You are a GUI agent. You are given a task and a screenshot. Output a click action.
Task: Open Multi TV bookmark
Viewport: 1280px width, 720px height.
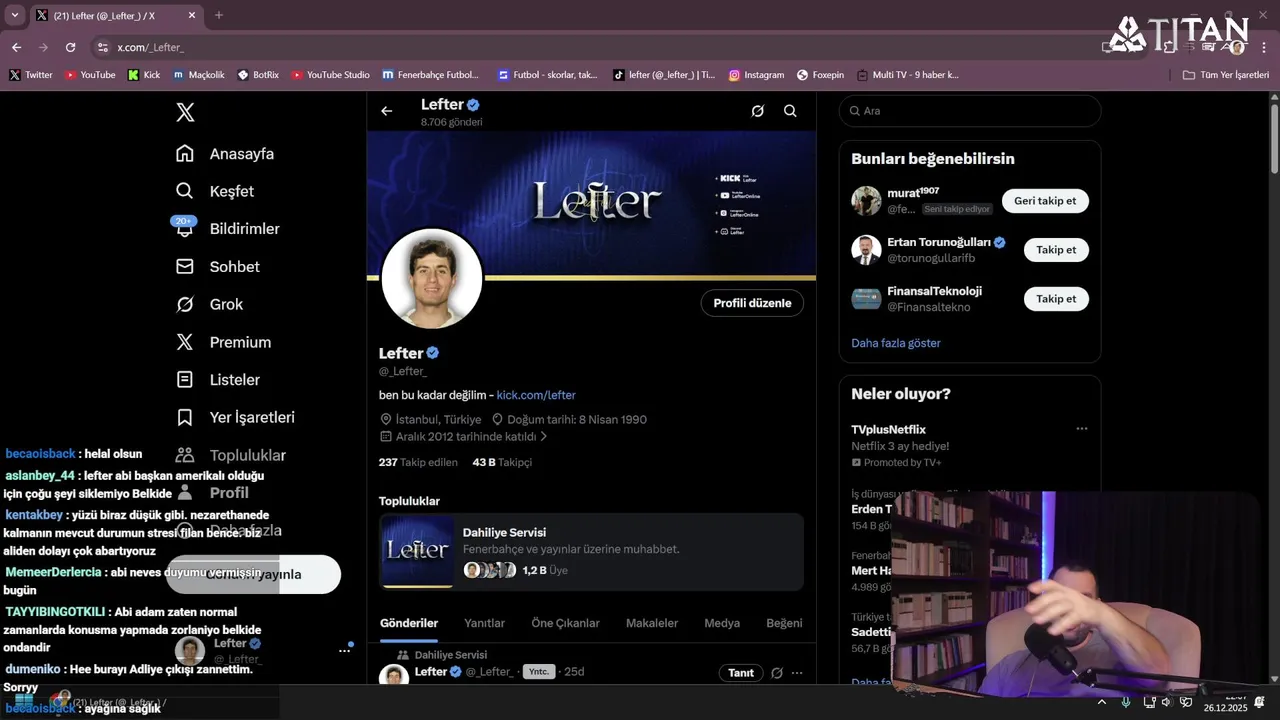[x=907, y=75]
